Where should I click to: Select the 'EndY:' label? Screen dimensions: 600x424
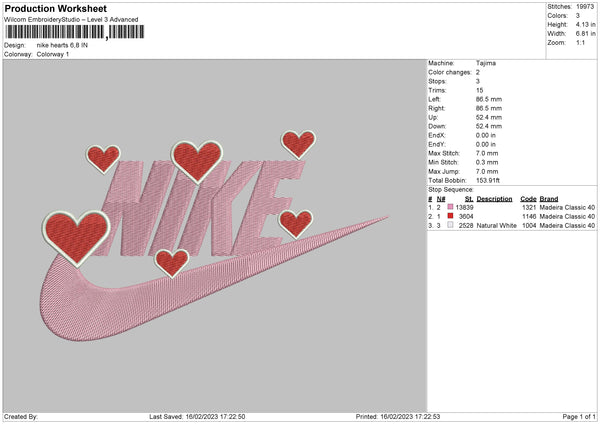tap(437, 144)
